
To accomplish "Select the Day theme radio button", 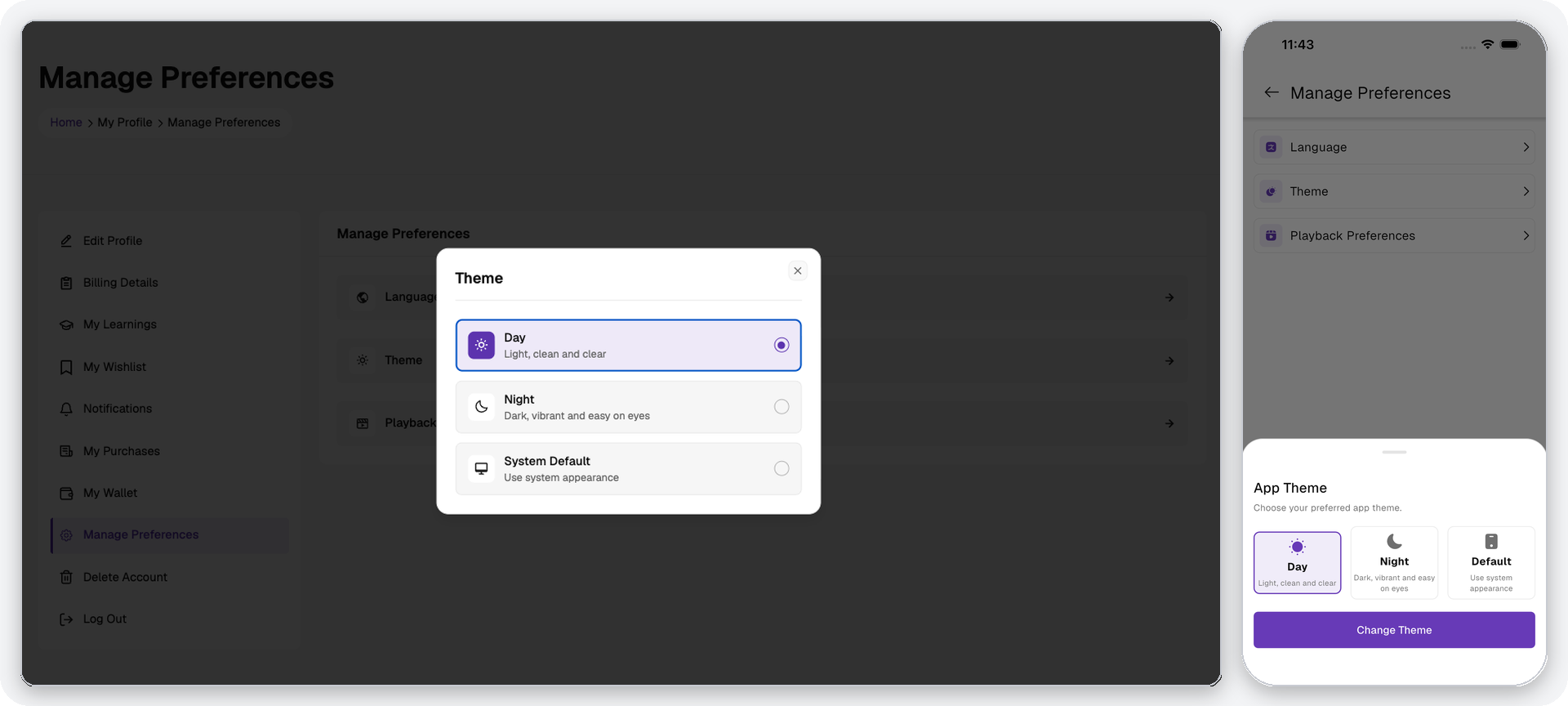I will [782, 345].
